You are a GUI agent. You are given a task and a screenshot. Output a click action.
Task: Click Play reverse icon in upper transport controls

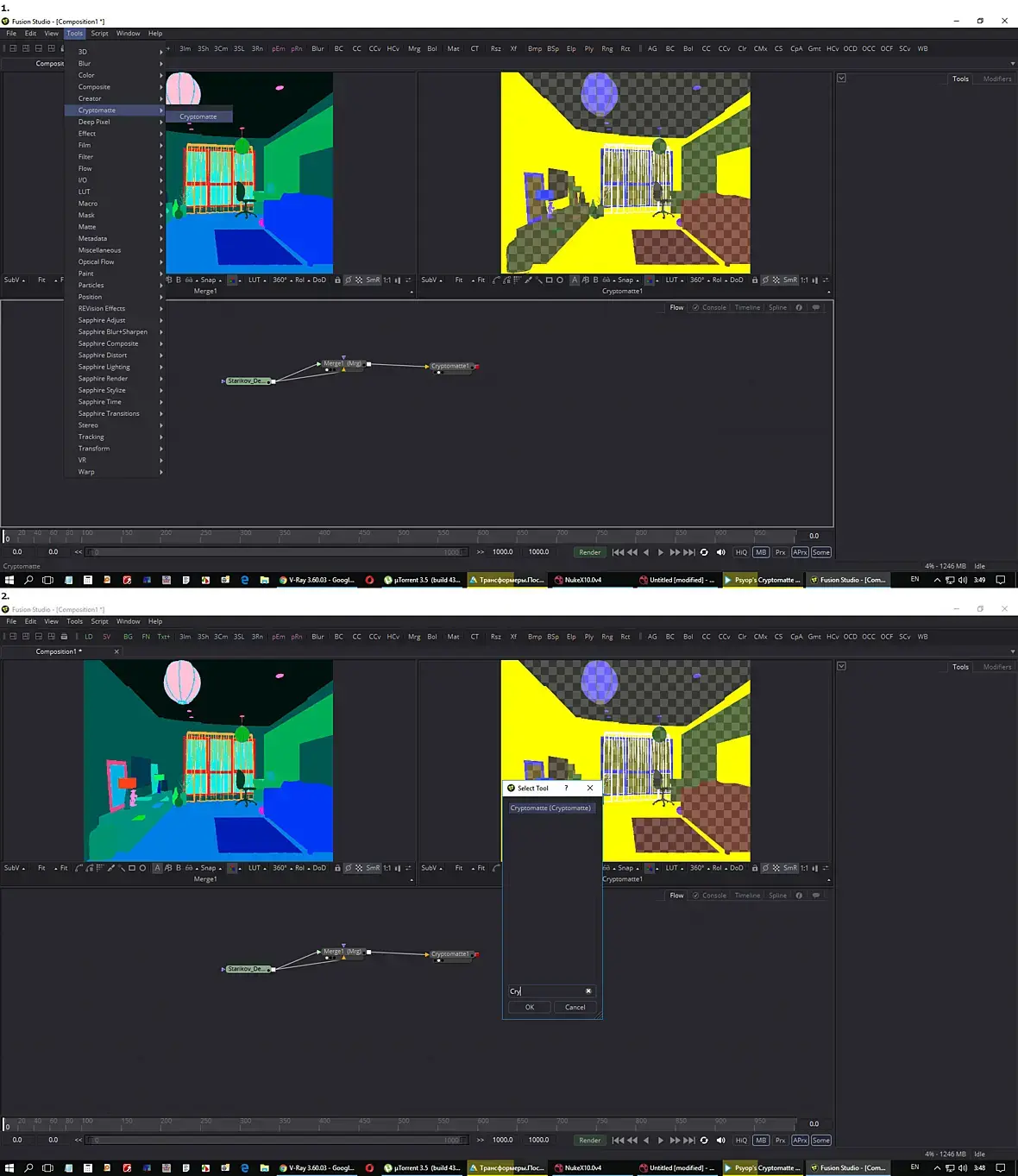(x=646, y=552)
